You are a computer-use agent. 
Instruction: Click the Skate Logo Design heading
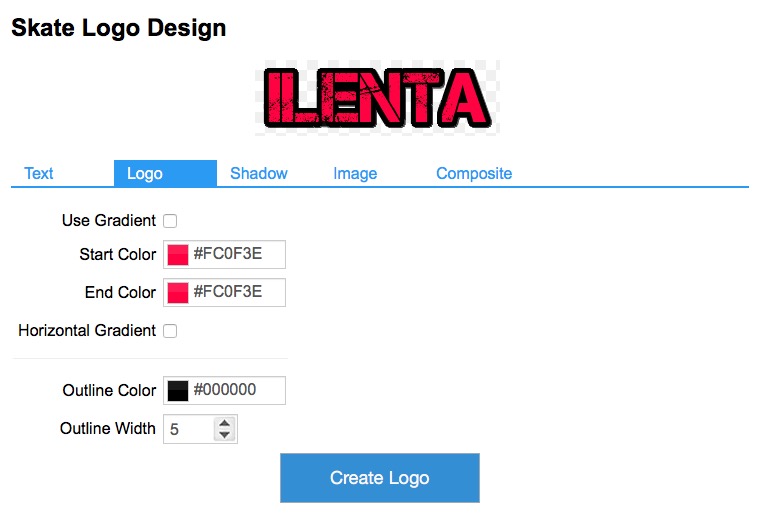pos(118,28)
